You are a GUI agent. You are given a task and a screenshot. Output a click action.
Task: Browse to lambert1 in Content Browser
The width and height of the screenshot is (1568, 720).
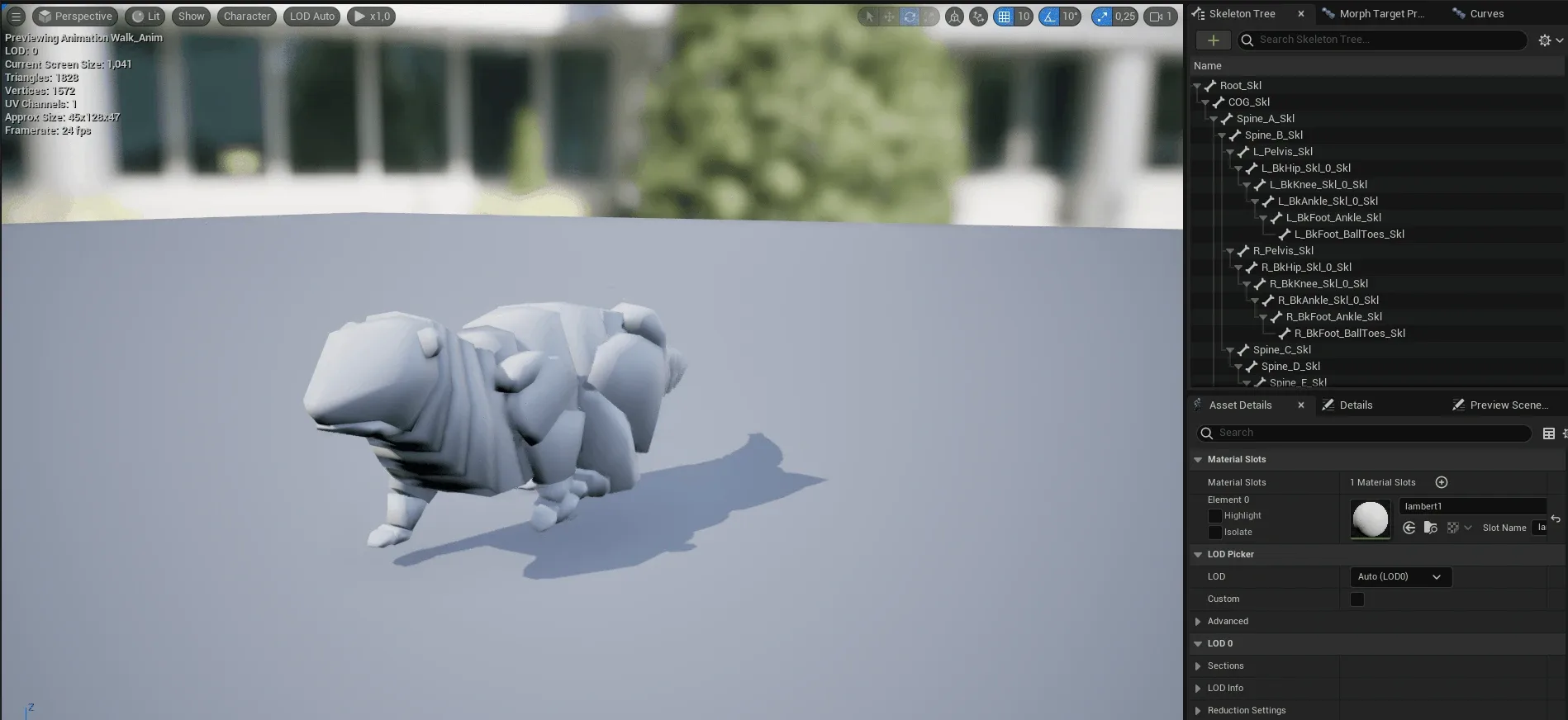(1431, 528)
